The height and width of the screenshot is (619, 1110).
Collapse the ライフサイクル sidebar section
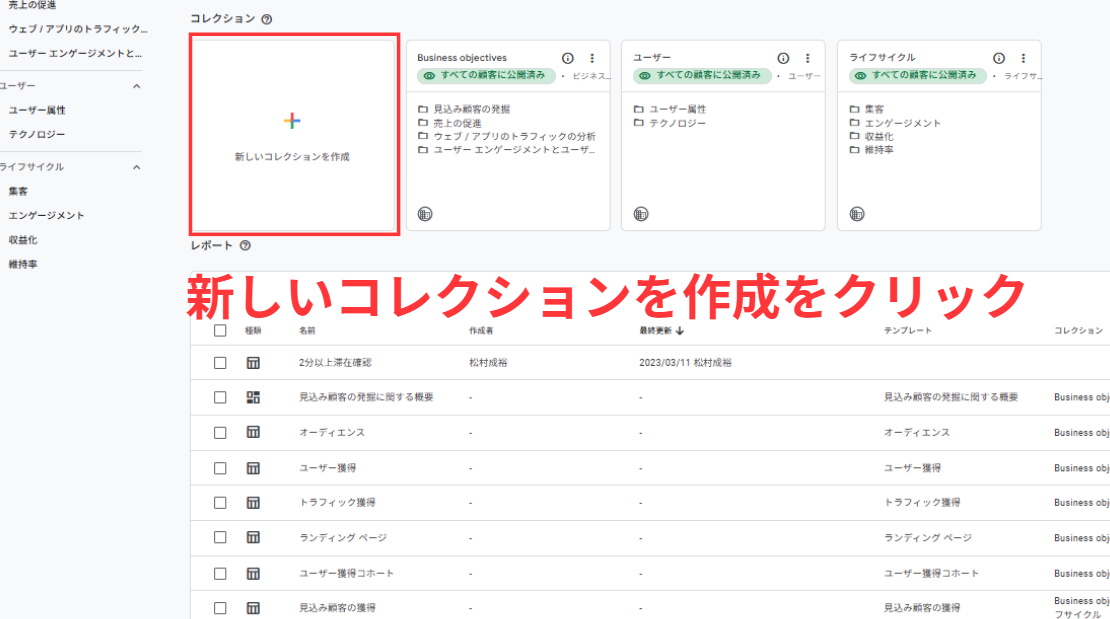point(137,167)
